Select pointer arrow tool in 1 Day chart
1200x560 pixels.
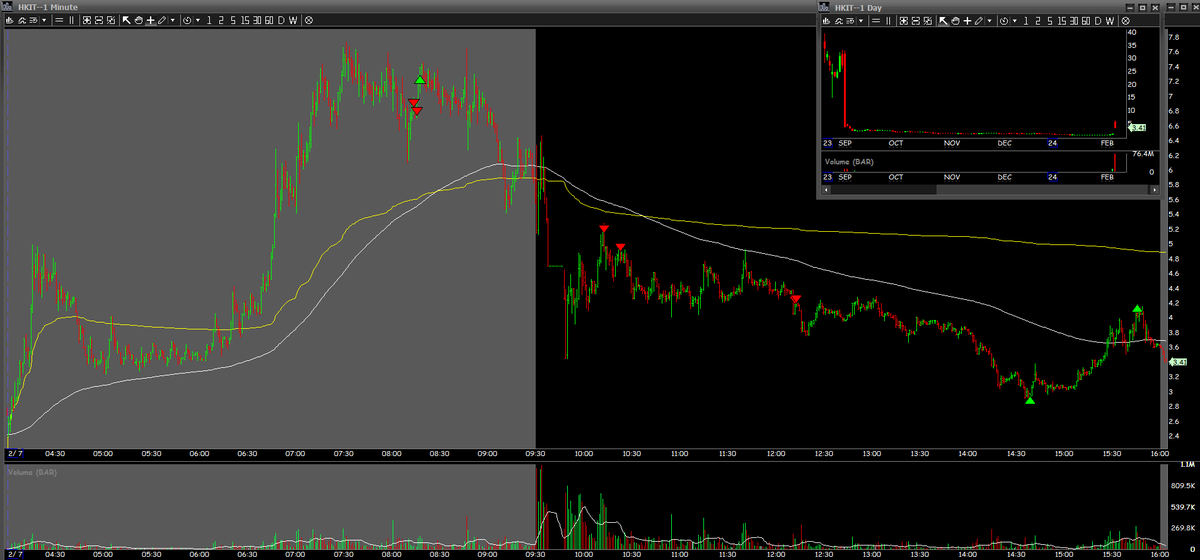pos(943,20)
